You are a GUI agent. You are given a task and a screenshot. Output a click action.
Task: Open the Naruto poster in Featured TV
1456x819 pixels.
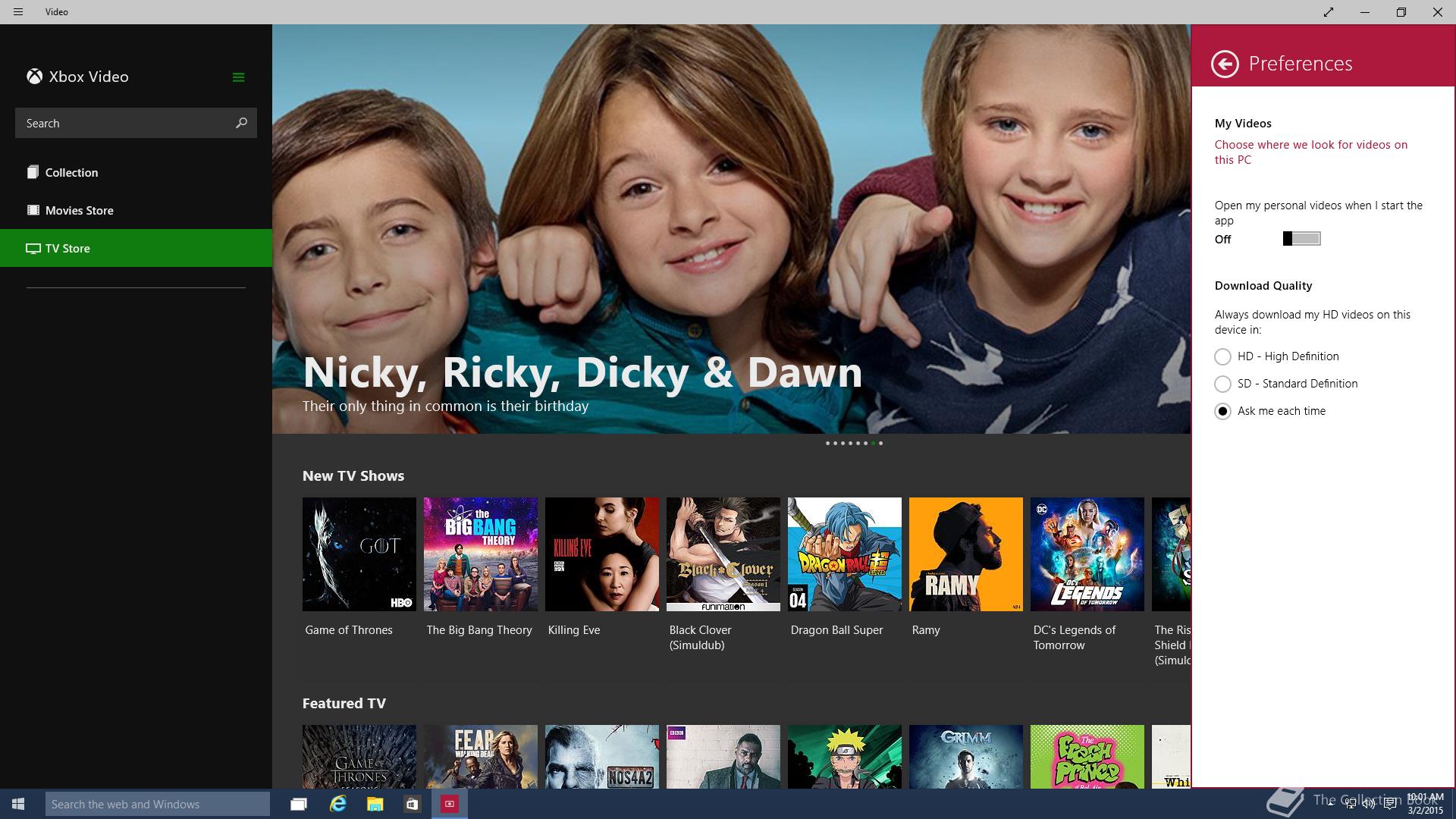click(x=845, y=757)
